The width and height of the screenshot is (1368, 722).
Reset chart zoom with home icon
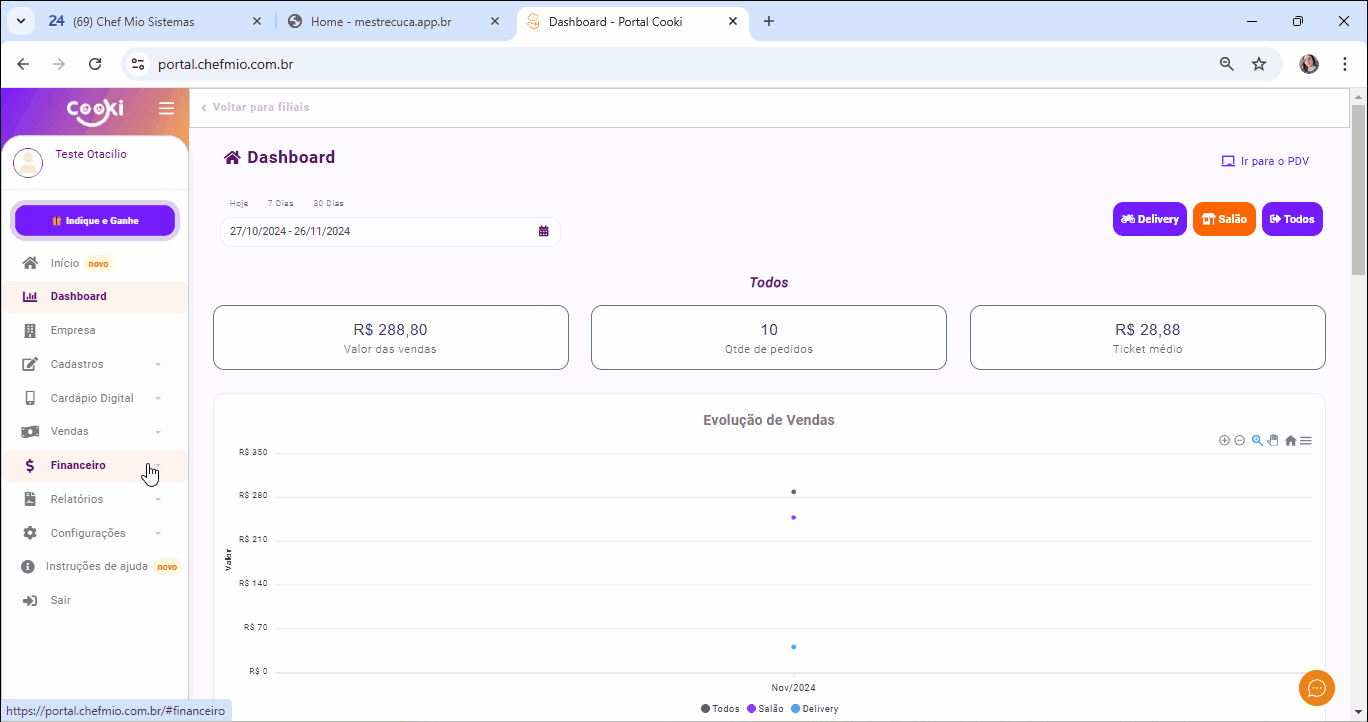pyautogui.click(x=1290, y=440)
